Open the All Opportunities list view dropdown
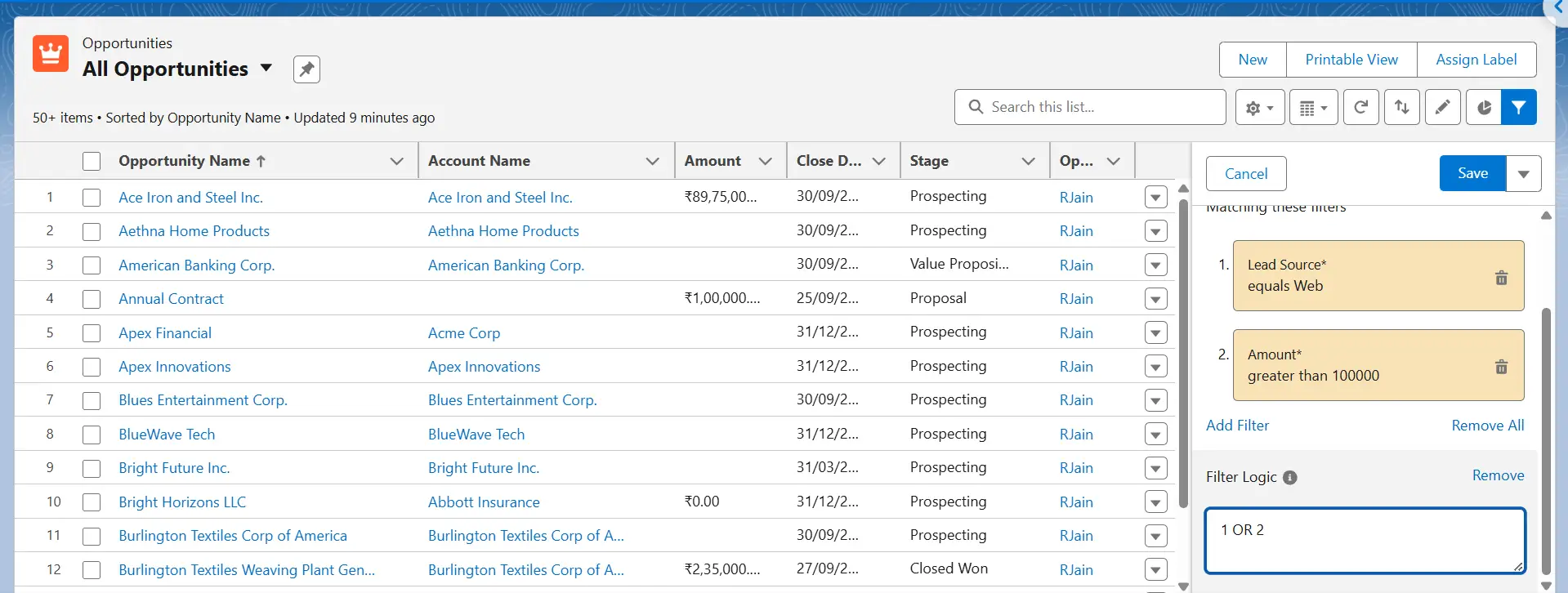Image resolution: width=1568 pixels, height=593 pixels. click(x=266, y=68)
